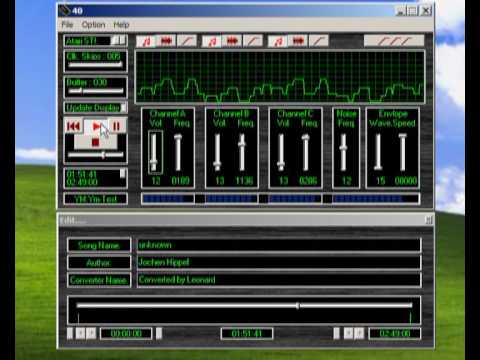Screen dimensions: 480x360
Task: Pause the song with the pause button
Action: click(x=117, y=126)
